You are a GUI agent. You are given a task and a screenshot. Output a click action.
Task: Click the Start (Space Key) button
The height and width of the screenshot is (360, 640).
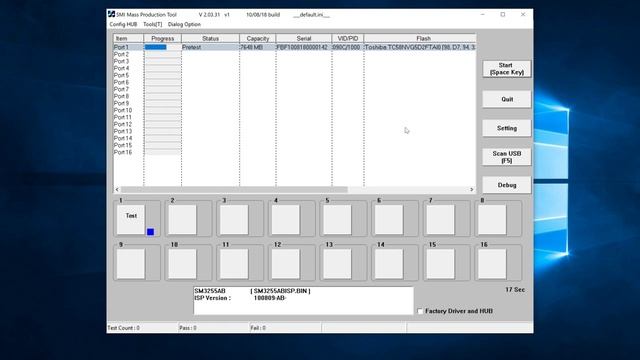[507, 69]
